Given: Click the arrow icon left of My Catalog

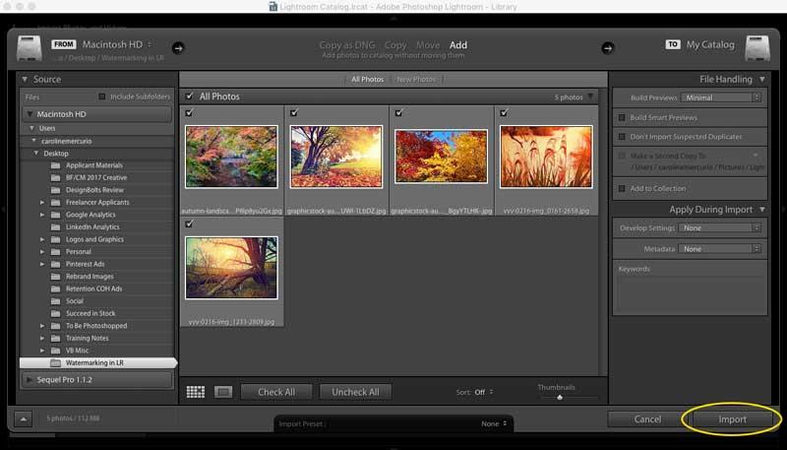Looking at the screenshot, I should point(606,47).
